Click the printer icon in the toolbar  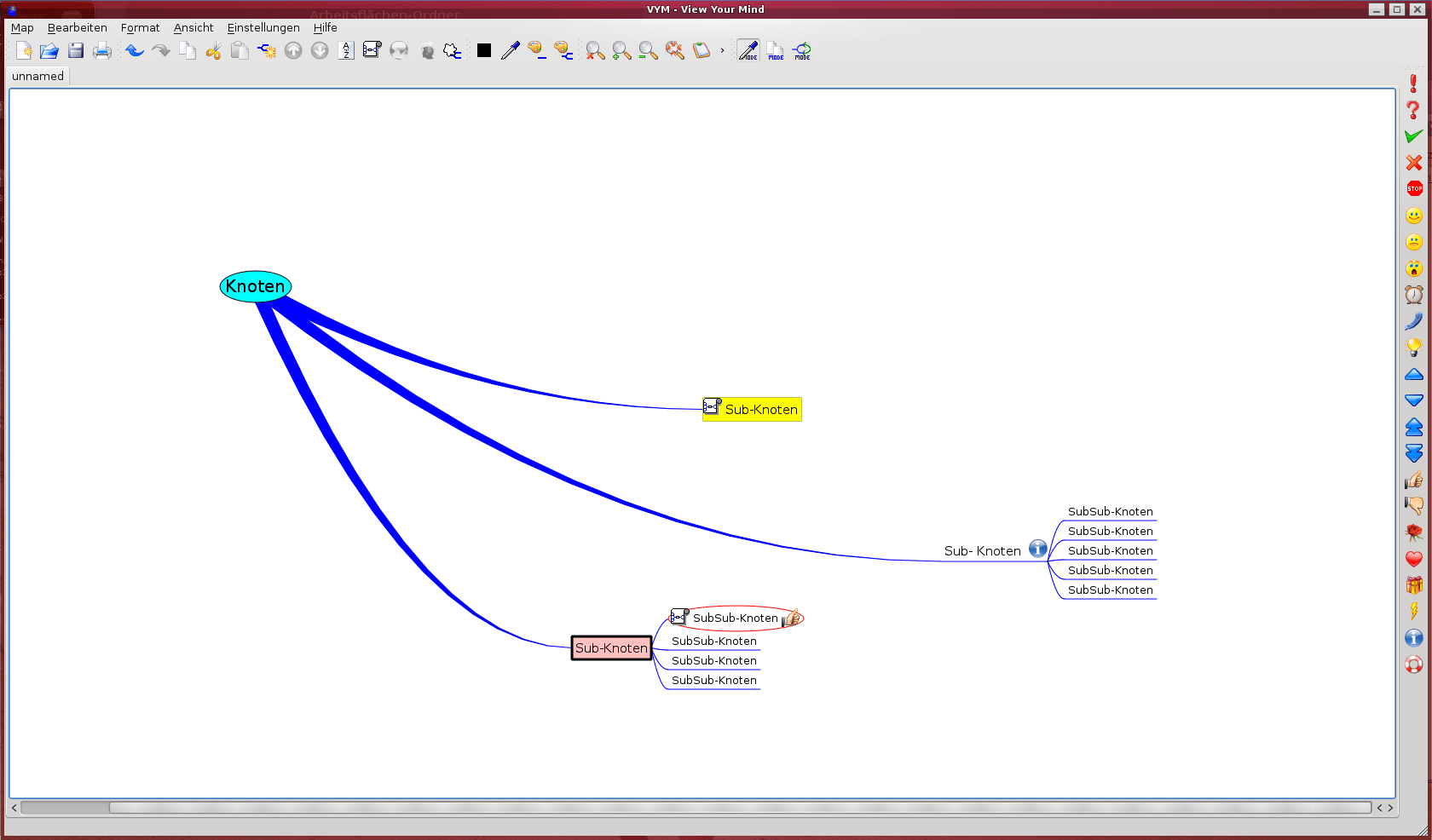102,51
